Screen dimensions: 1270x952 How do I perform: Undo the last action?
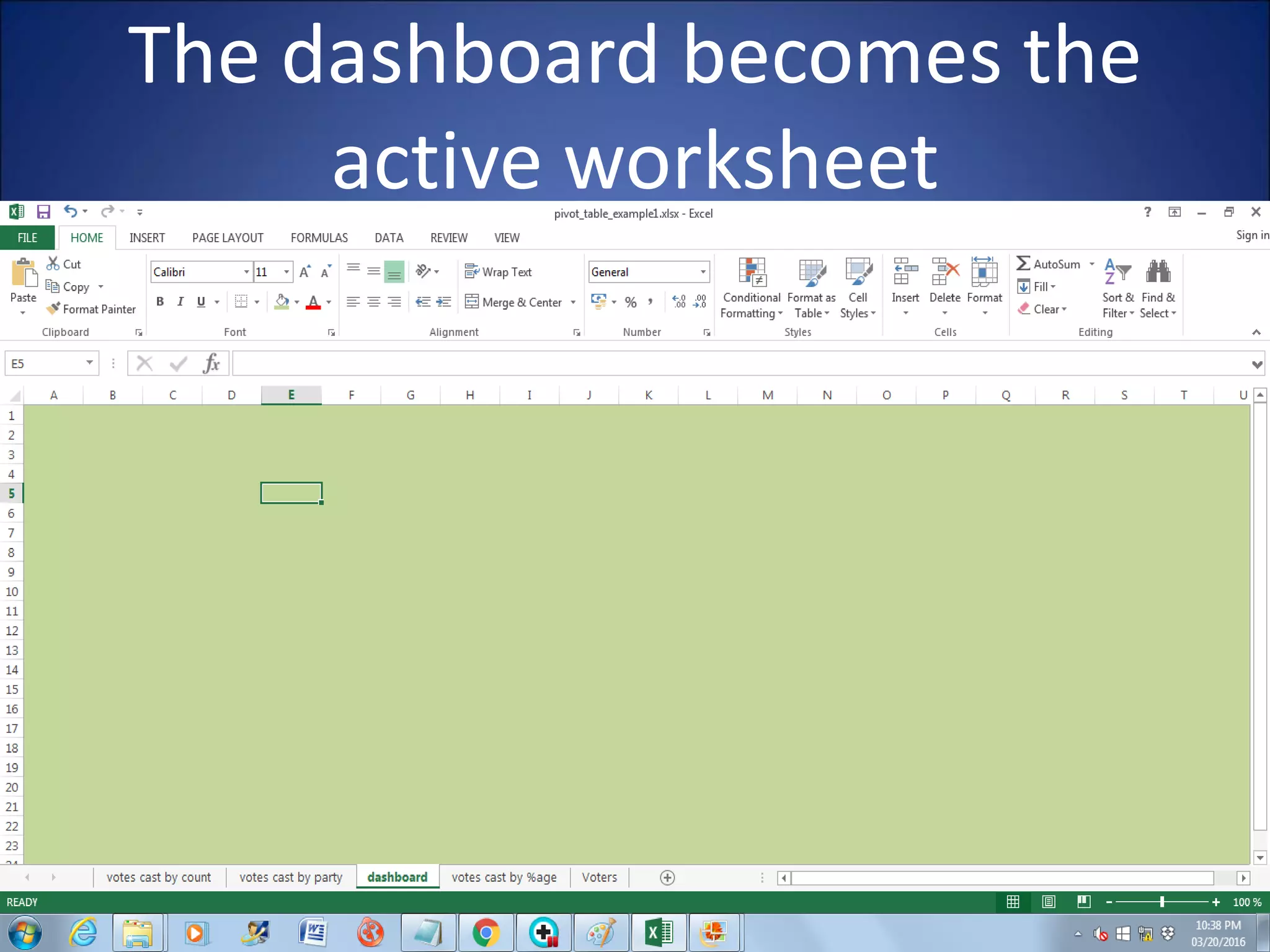[x=70, y=212]
